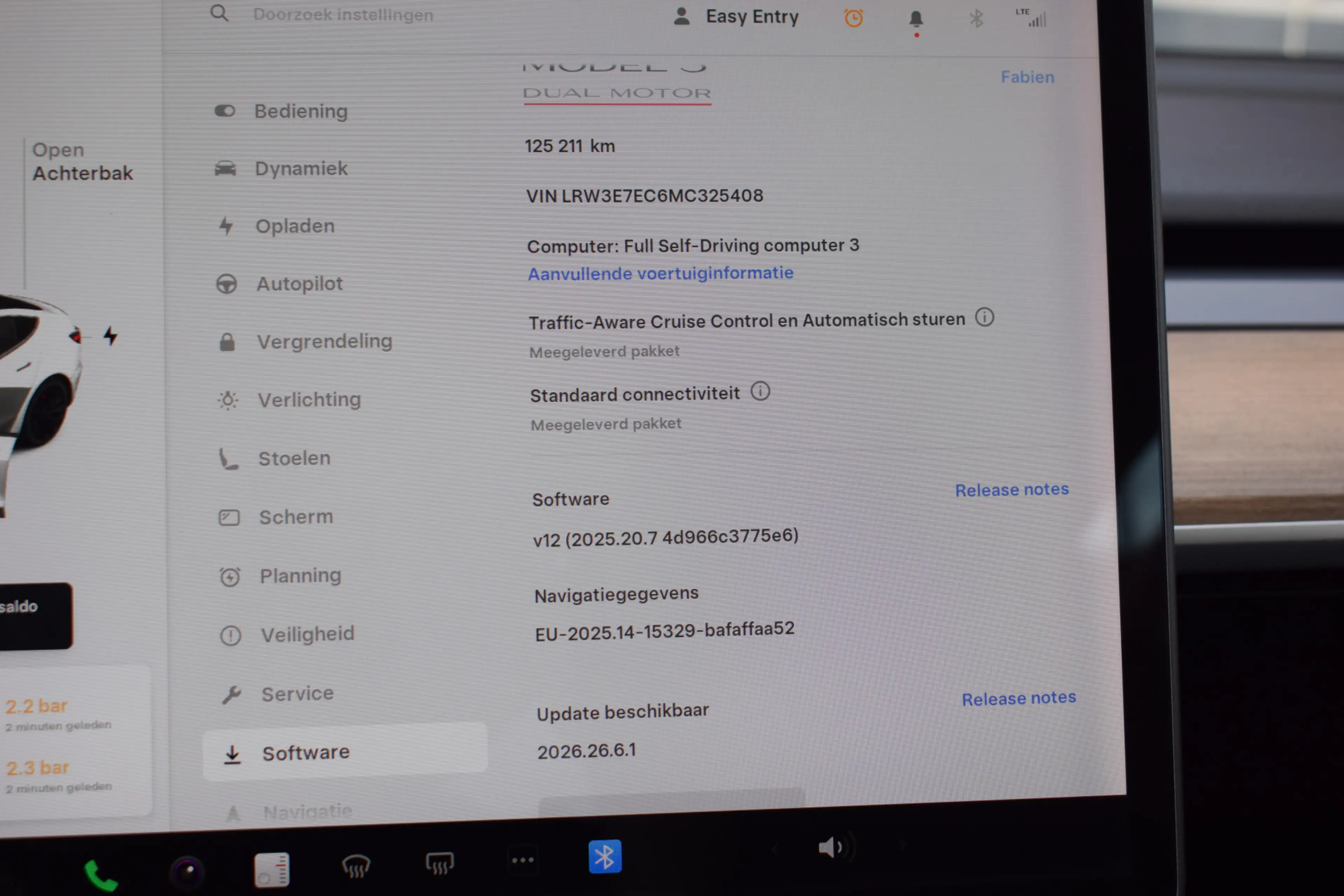Click the Opladen lightning bolt icon

click(x=226, y=226)
